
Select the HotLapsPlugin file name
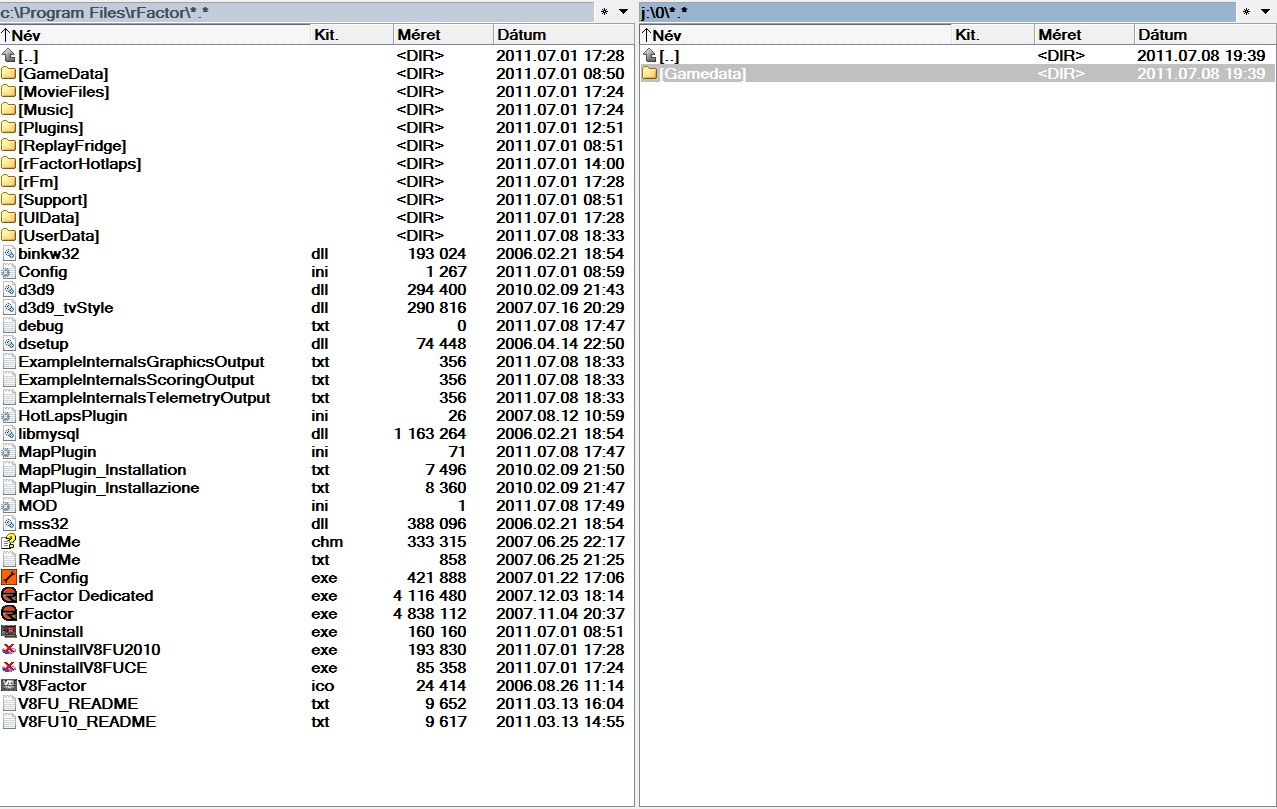click(73, 416)
